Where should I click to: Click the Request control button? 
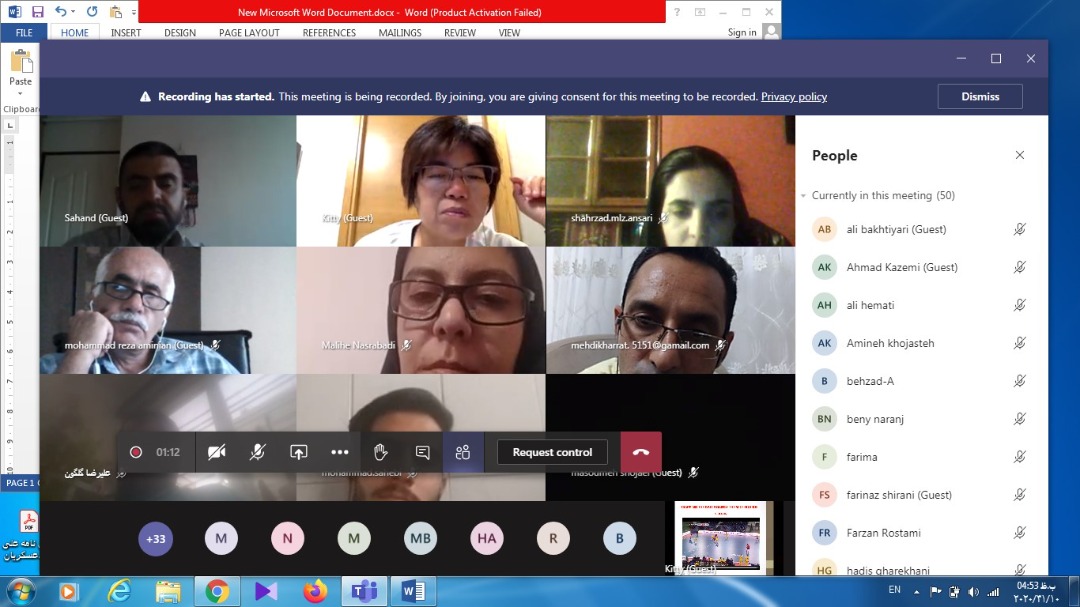pyautogui.click(x=552, y=452)
